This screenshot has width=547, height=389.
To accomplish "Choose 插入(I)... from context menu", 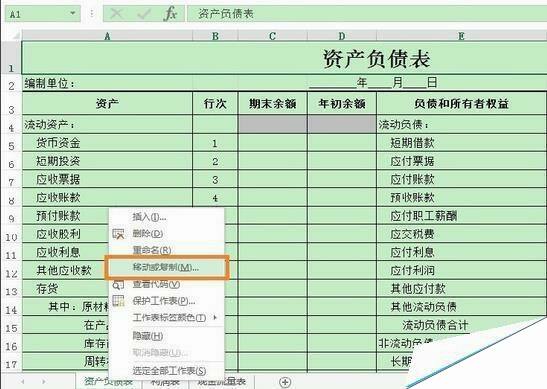I will [167, 217].
